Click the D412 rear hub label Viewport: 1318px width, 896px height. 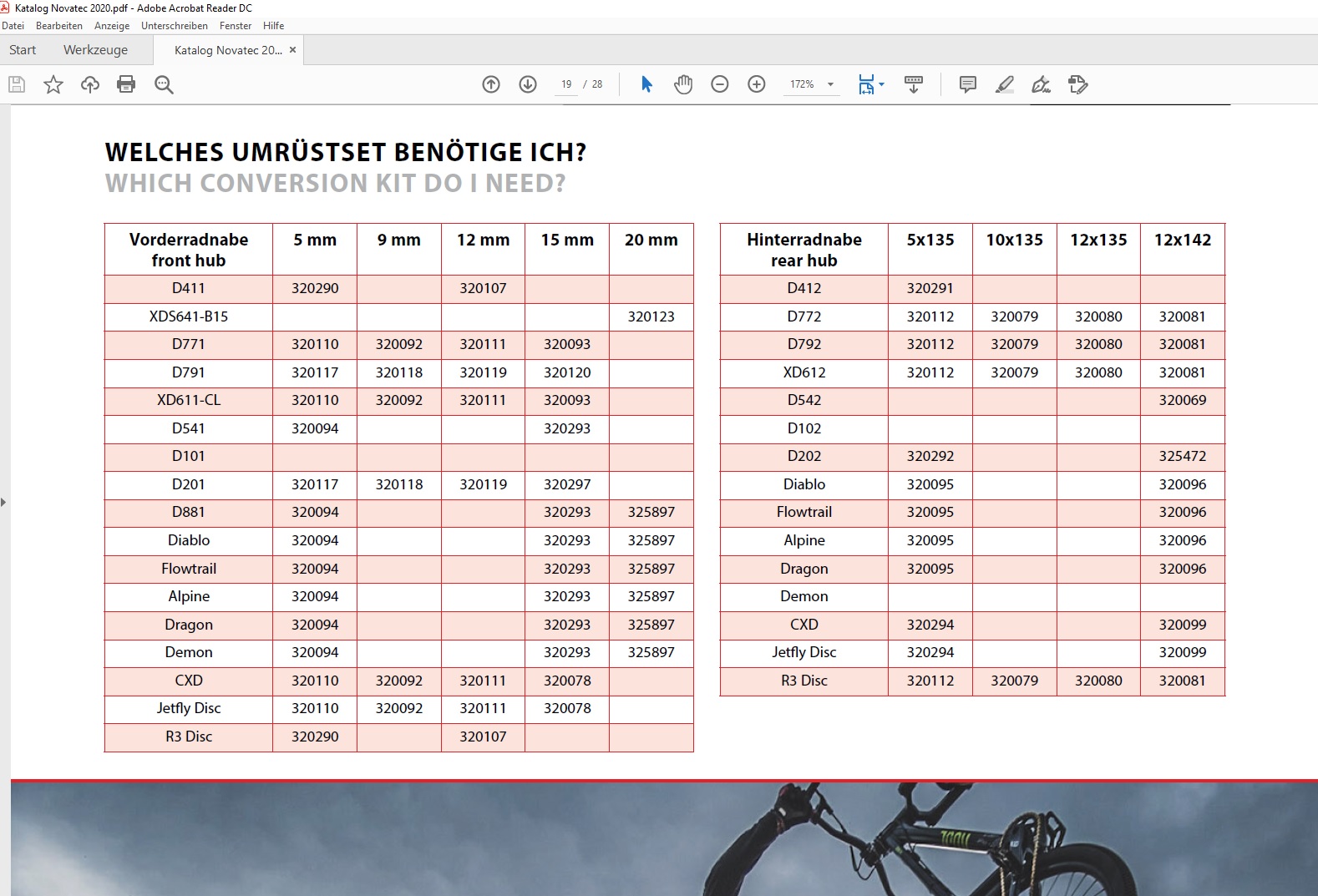click(x=804, y=288)
